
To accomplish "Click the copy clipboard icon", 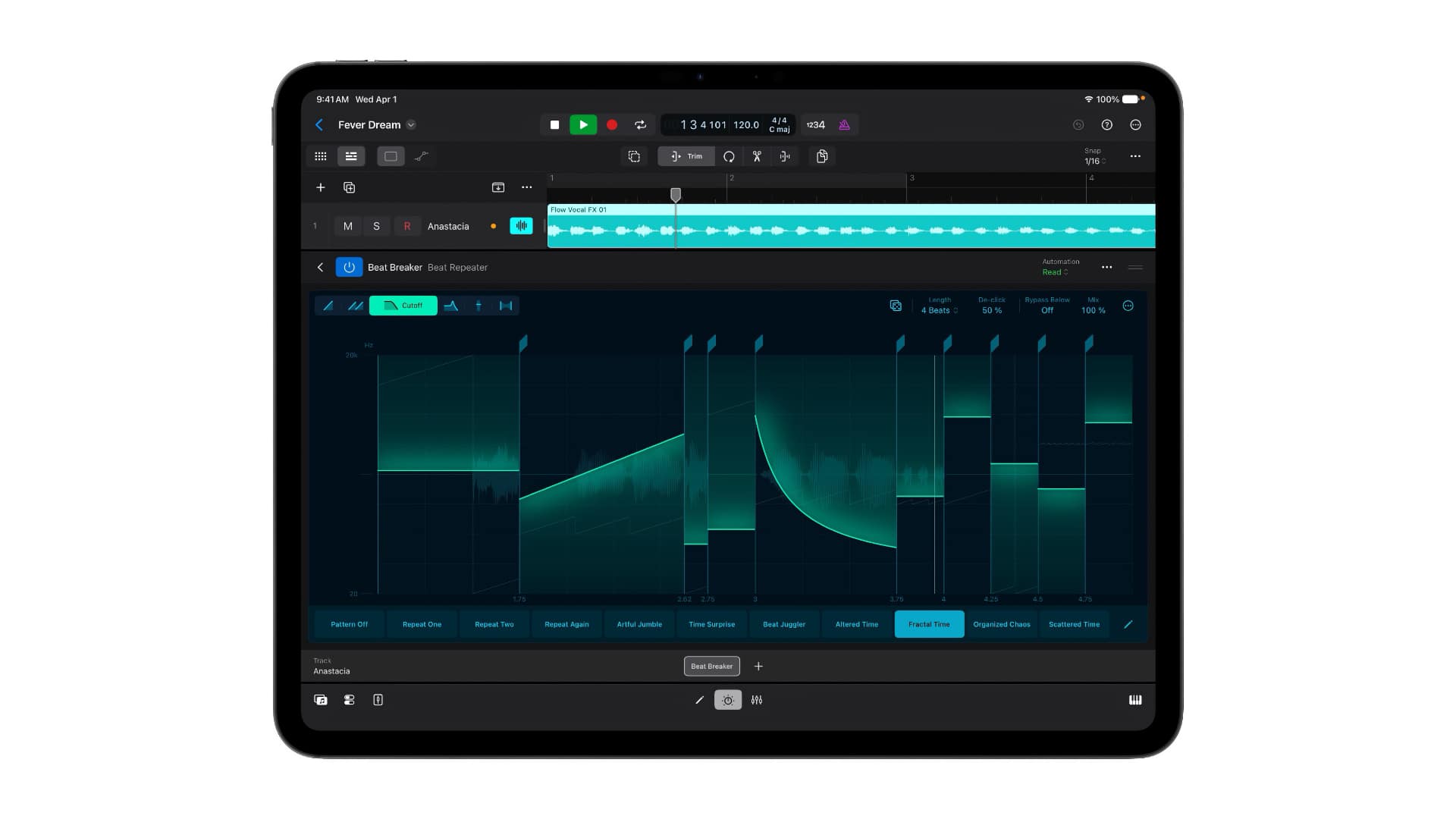I will (x=822, y=156).
